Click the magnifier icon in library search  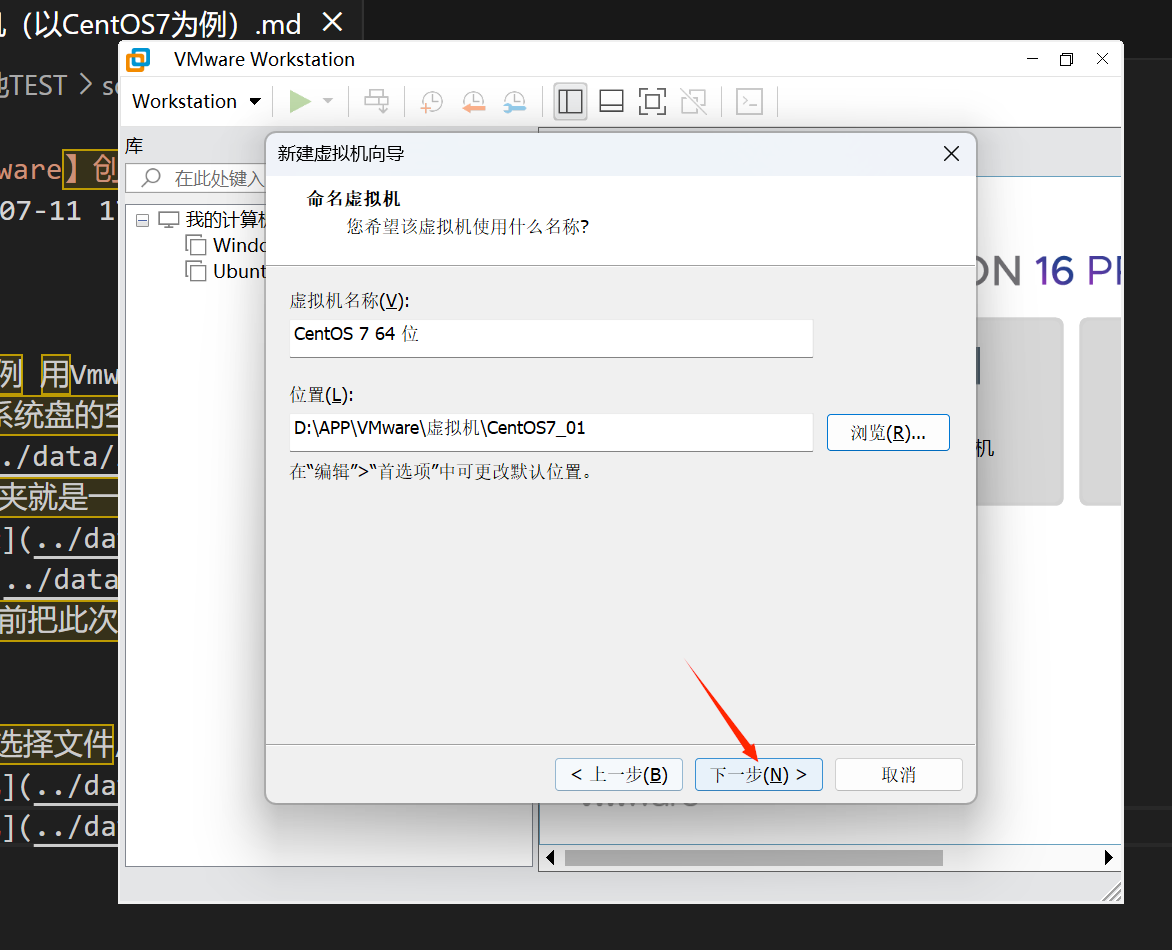click(x=152, y=178)
